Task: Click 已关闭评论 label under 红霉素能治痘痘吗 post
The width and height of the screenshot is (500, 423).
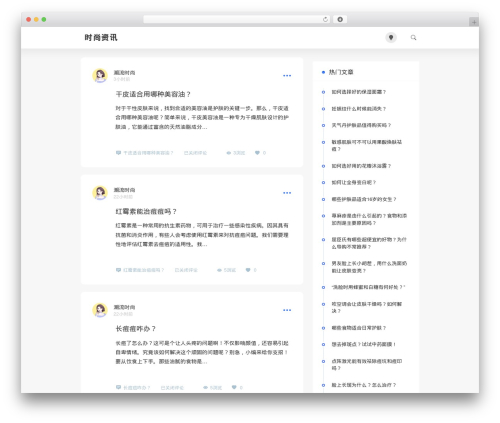Action: coord(186,270)
